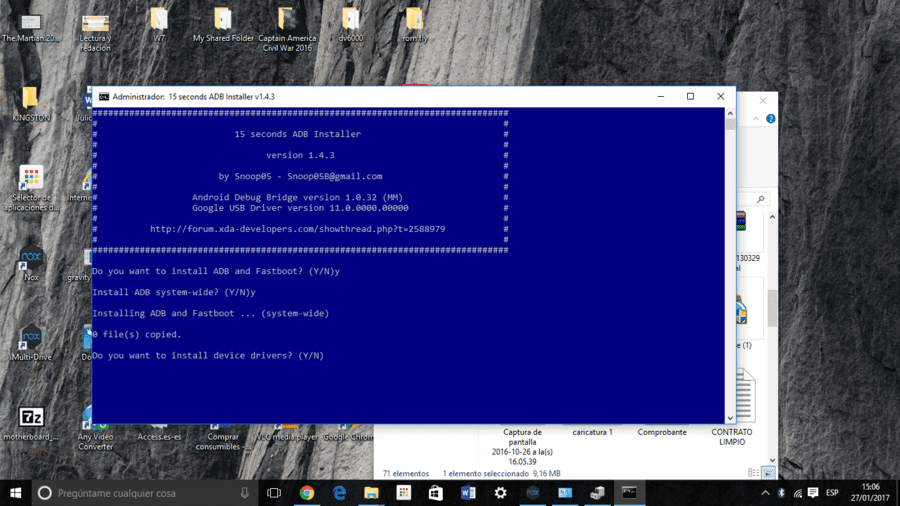Click the console scrollbar down arrow
This screenshot has width=900, height=506.
pyautogui.click(x=730, y=418)
